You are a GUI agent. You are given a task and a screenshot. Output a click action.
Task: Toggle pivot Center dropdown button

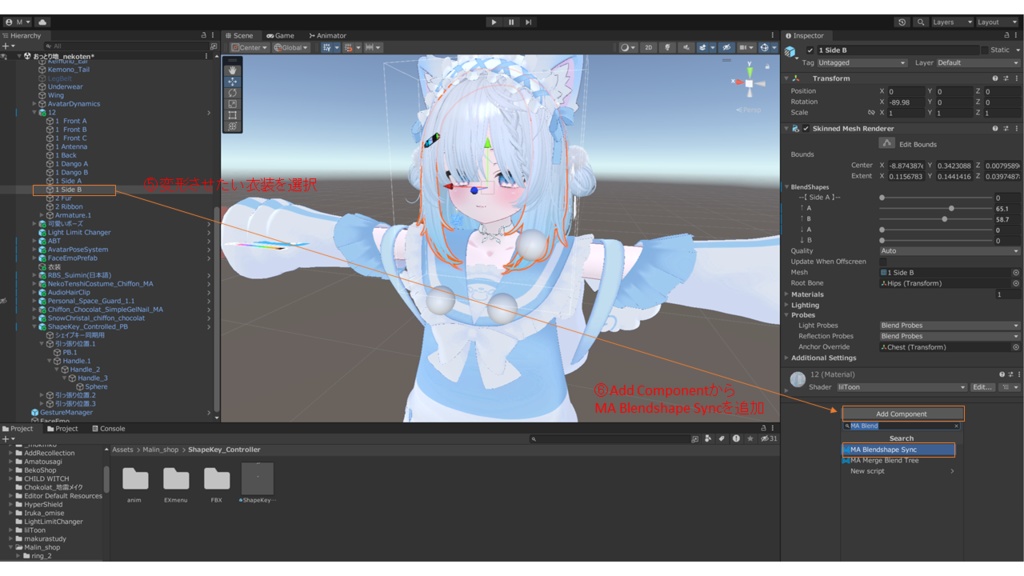pyautogui.click(x=249, y=48)
